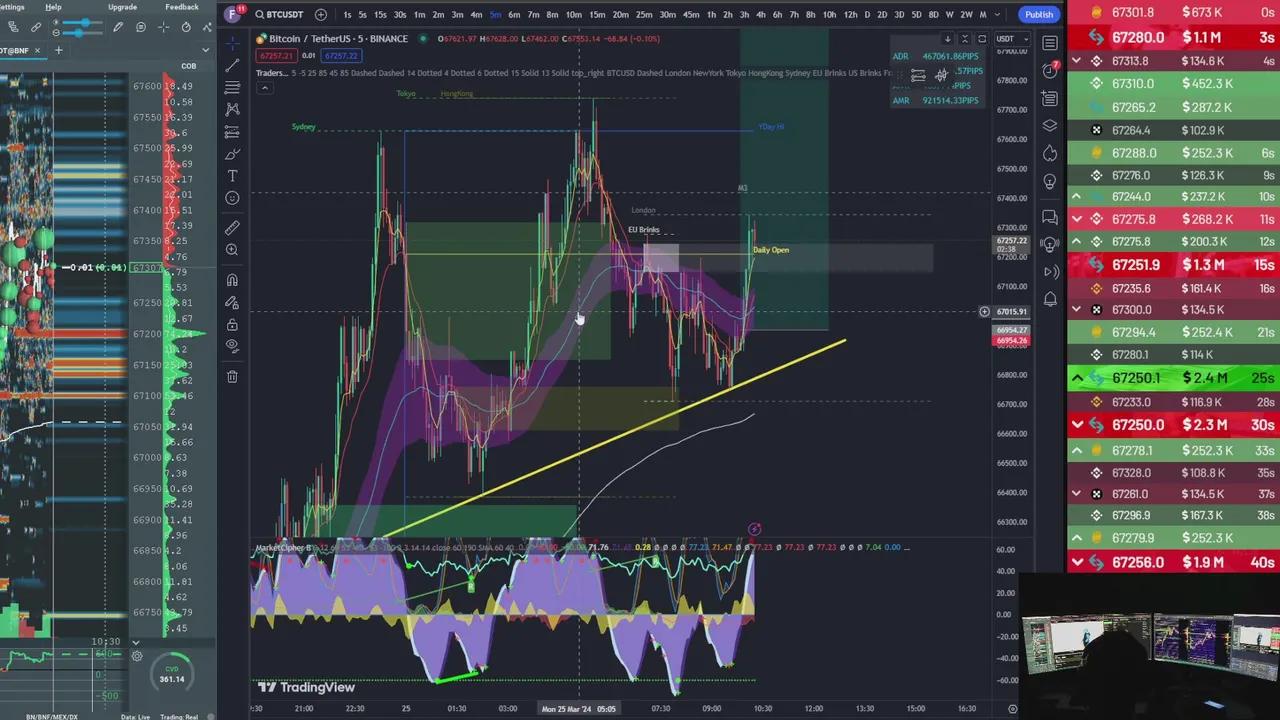1280x720 pixels.
Task: Add a symbol to compare with plus icon
Action: (321, 14)
